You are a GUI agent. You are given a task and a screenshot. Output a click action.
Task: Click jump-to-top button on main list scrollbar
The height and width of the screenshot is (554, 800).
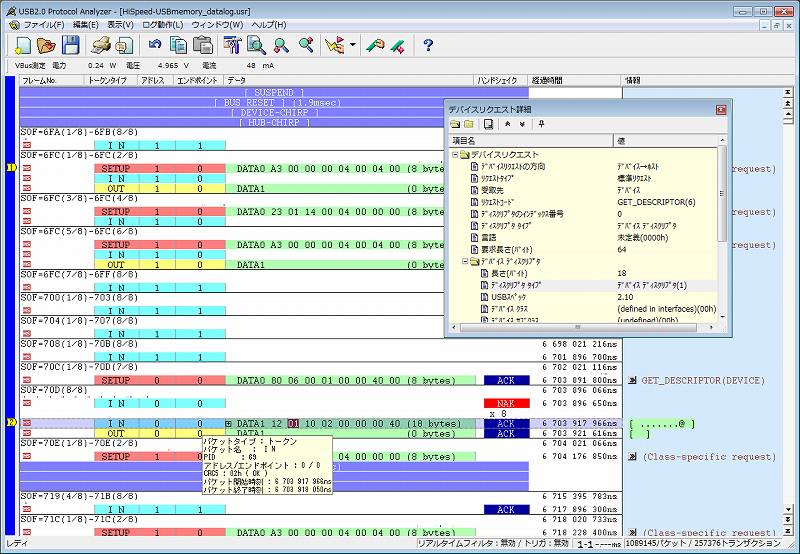click(788, 92)
